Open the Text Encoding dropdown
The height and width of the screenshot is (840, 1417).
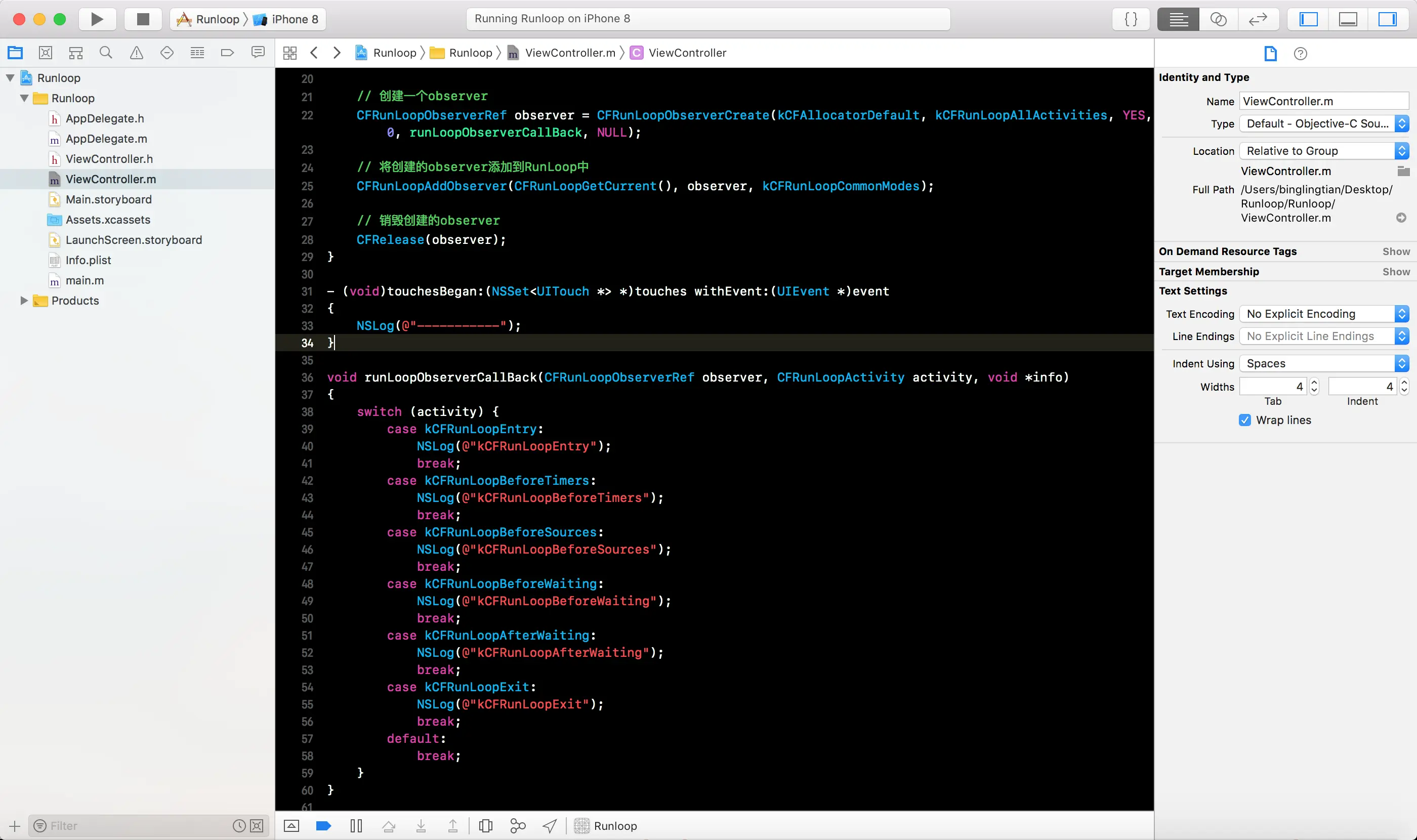[1323, 314]
